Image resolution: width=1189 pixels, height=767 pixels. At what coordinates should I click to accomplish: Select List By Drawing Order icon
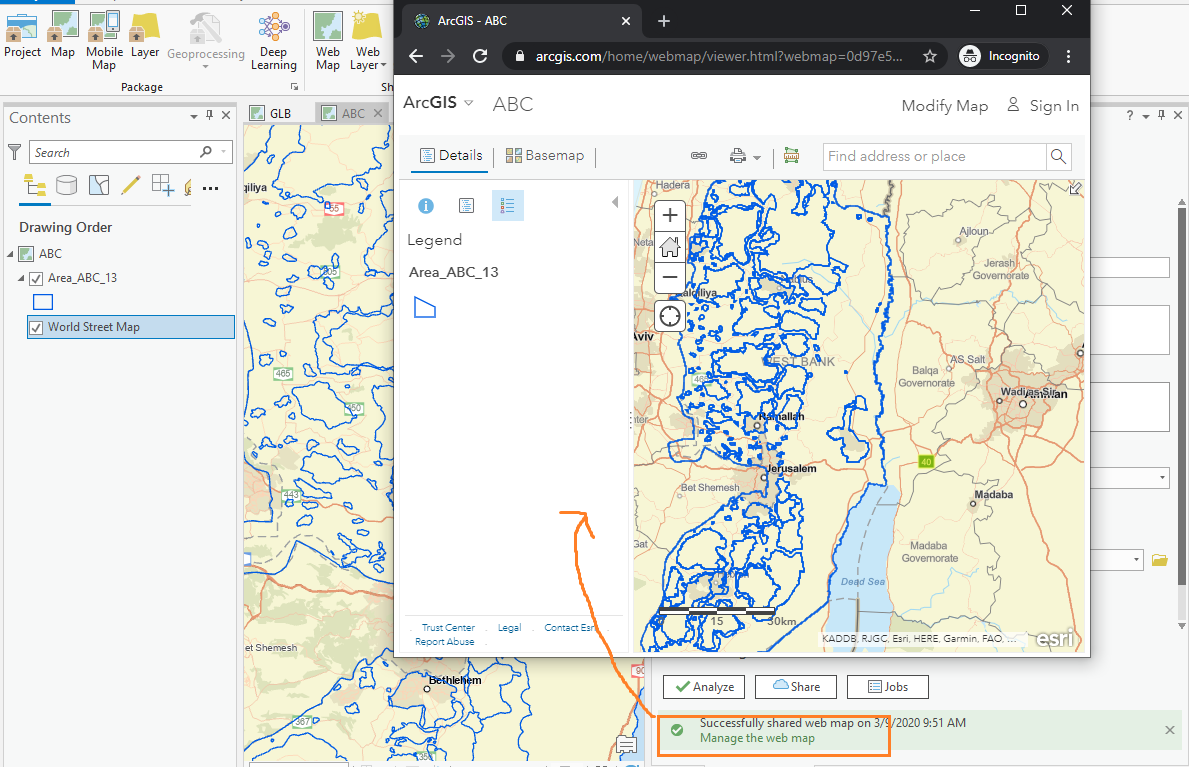coord(34,185)
